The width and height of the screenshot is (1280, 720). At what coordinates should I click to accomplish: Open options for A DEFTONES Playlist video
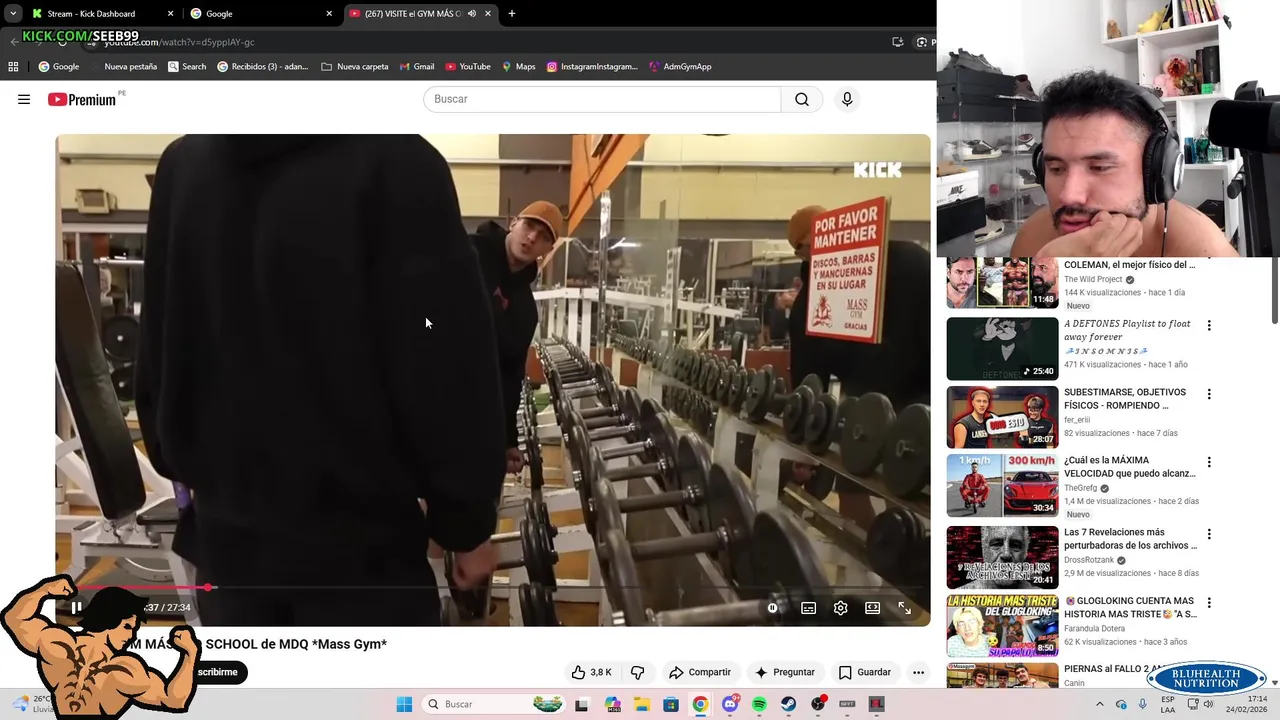pyautogui.click(x=1209, y=325)
